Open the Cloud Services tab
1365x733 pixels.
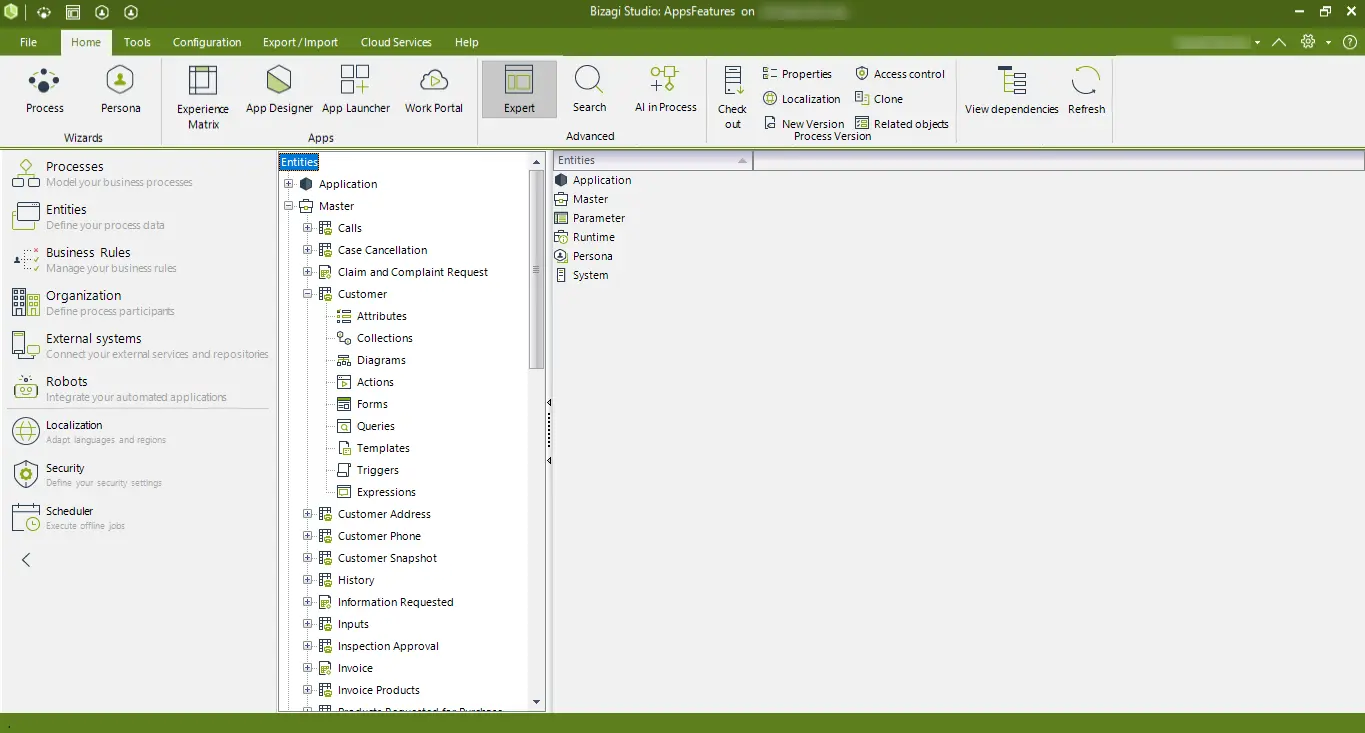(x=396, y=42)
